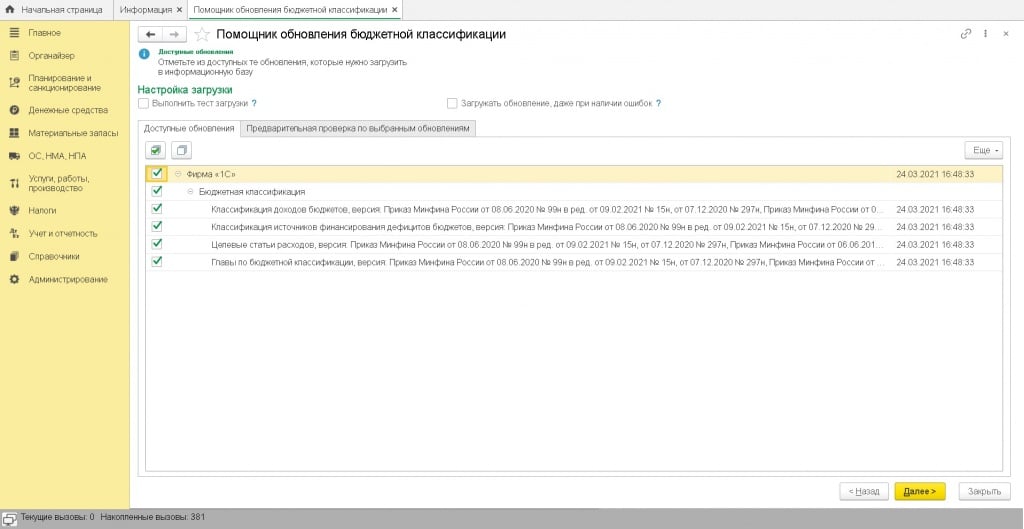This screenshot has width=1024, height=529.
Task: Open the Еще dropdown menu
Action: [x=982, y=150]
